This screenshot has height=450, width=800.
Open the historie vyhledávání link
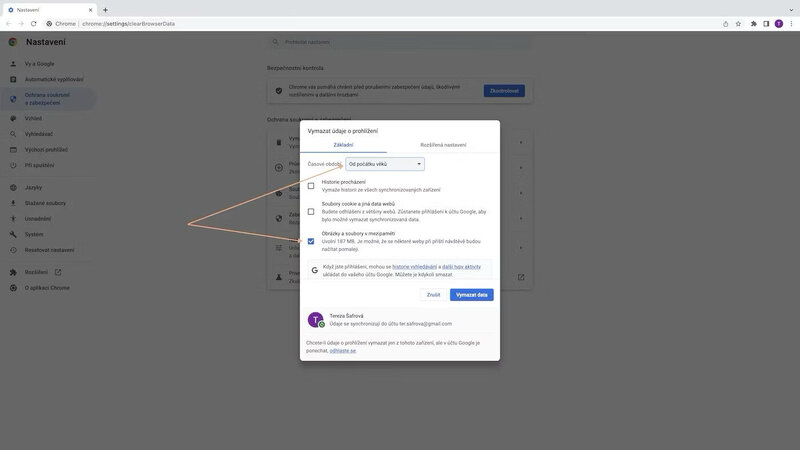(x=414, y=267)
